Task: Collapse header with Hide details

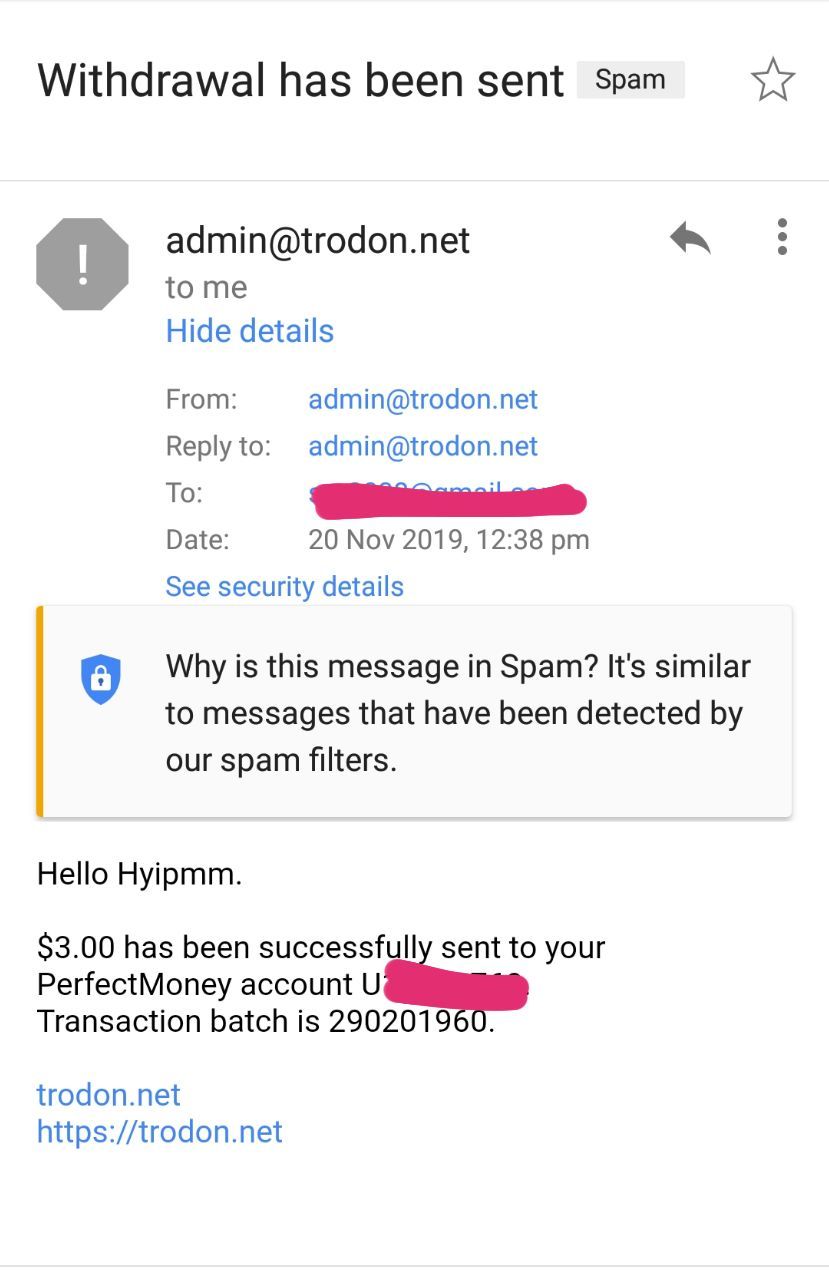Action: pos(249,331)
